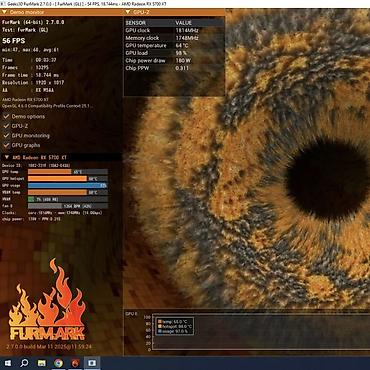This screenshot has height=370, width=370.
Task: Click the graph legend box in GPU 0 graph
Action: pos(175,326)
